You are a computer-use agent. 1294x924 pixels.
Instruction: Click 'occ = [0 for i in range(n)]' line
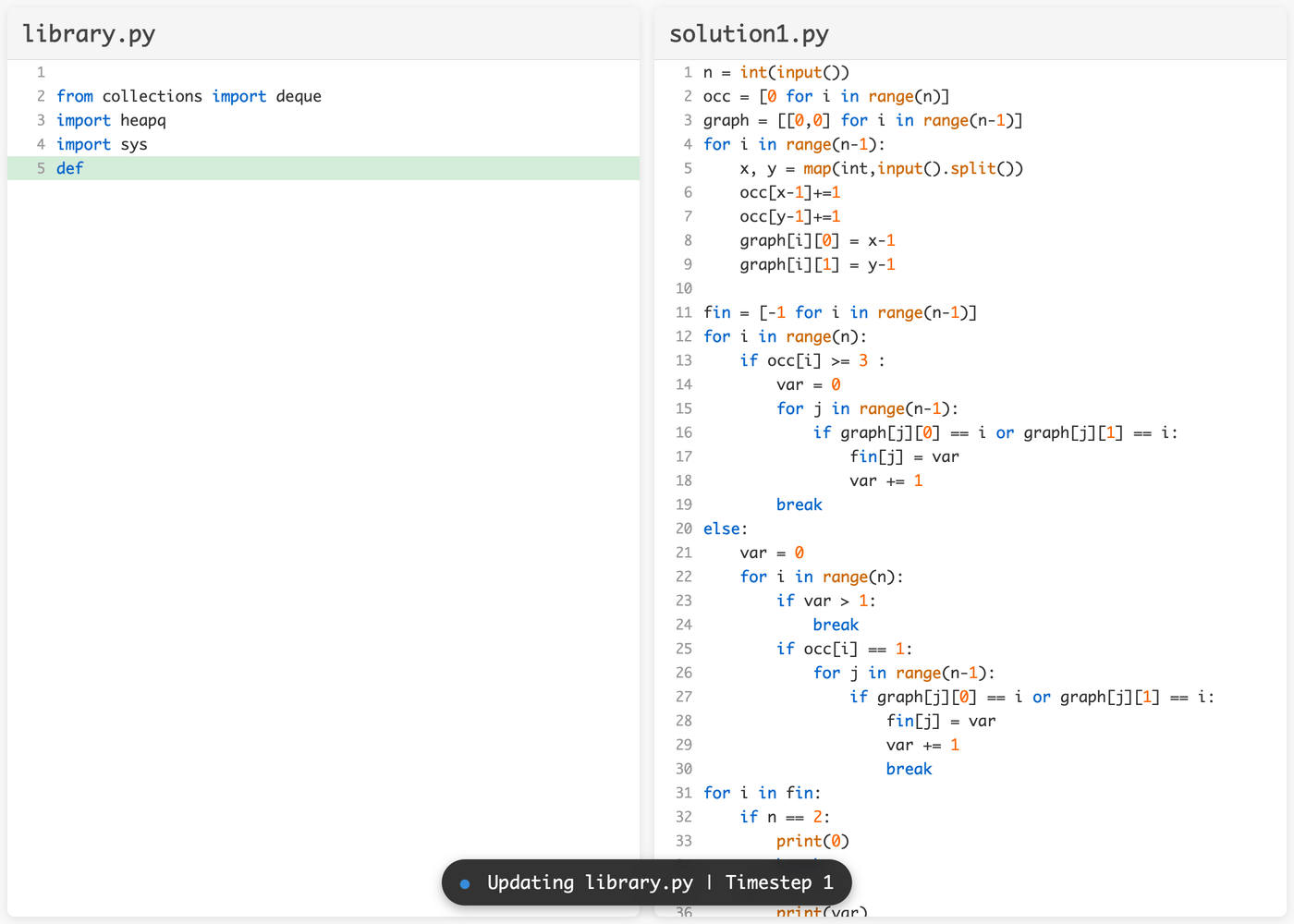pyautogui.click(x=826, y=96)
